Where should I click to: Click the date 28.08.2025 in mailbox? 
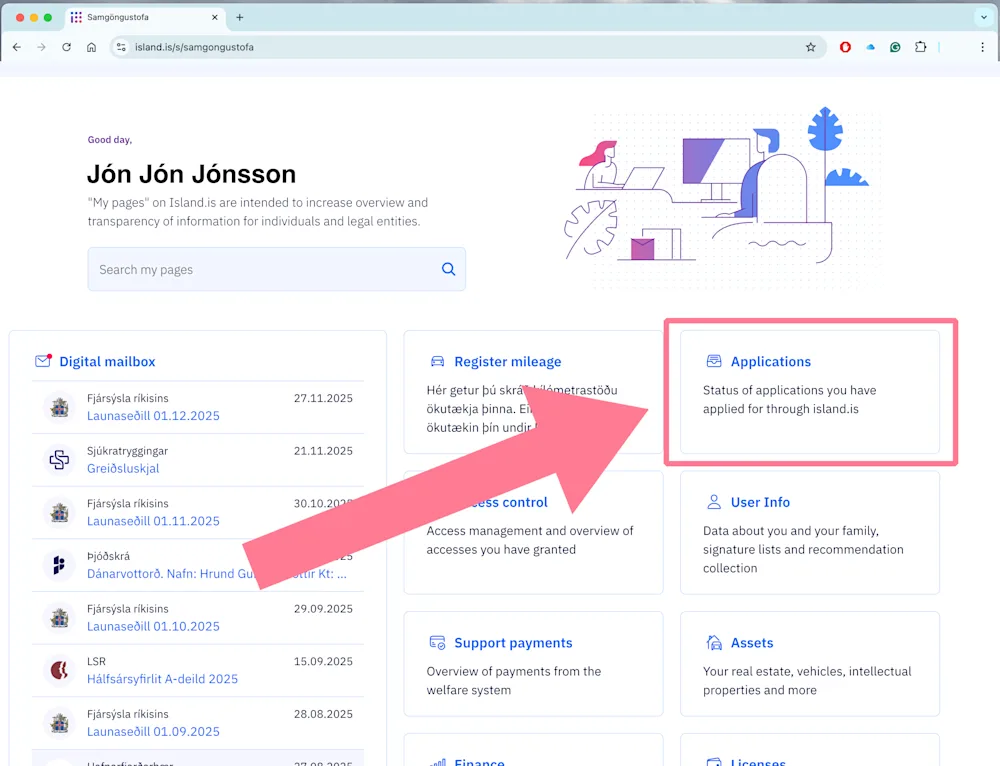[x=323, y=714]
